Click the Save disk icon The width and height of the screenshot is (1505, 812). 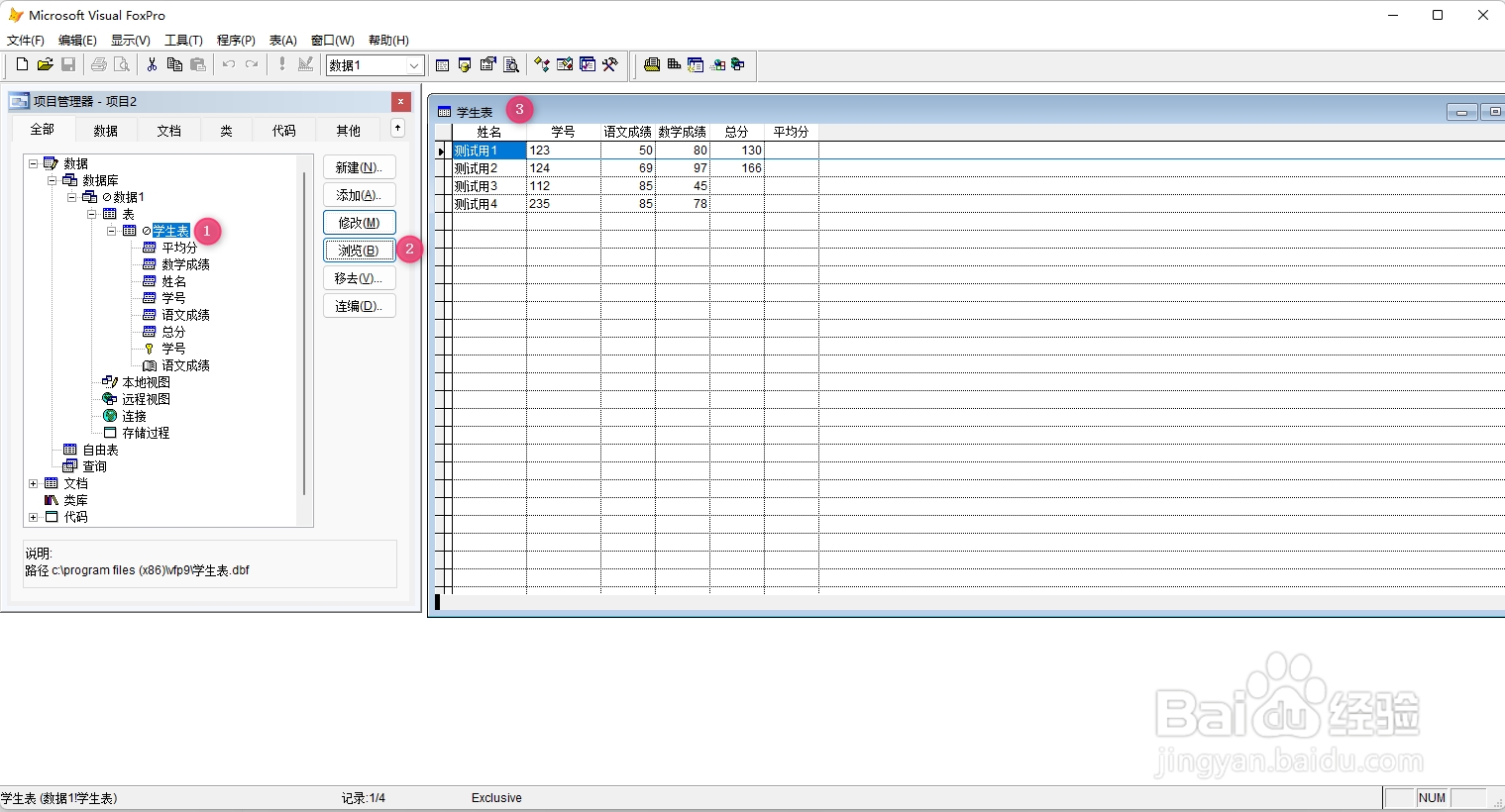tap(68, 64)
